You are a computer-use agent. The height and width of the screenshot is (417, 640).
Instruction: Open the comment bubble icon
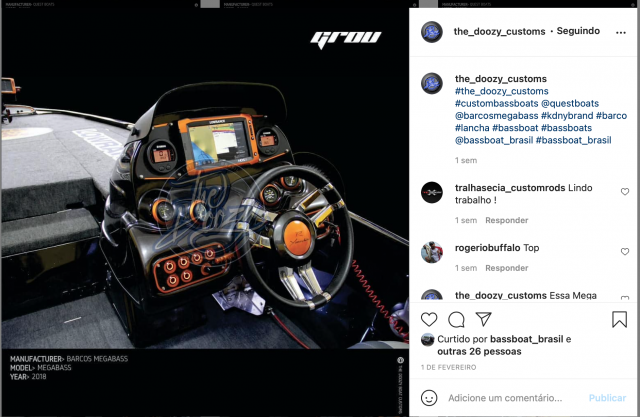pos(456,319)
